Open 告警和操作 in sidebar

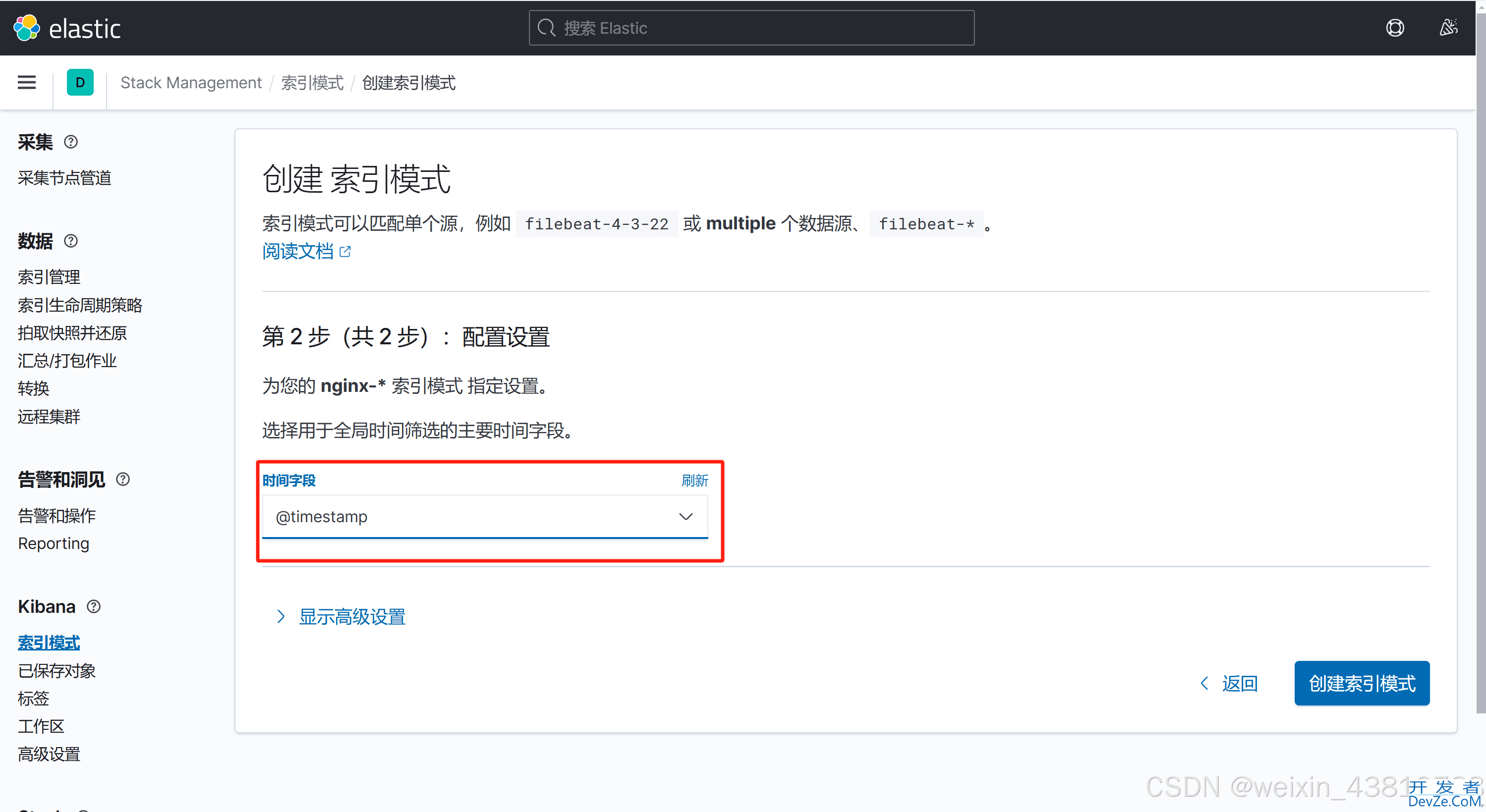coord(57,516)
